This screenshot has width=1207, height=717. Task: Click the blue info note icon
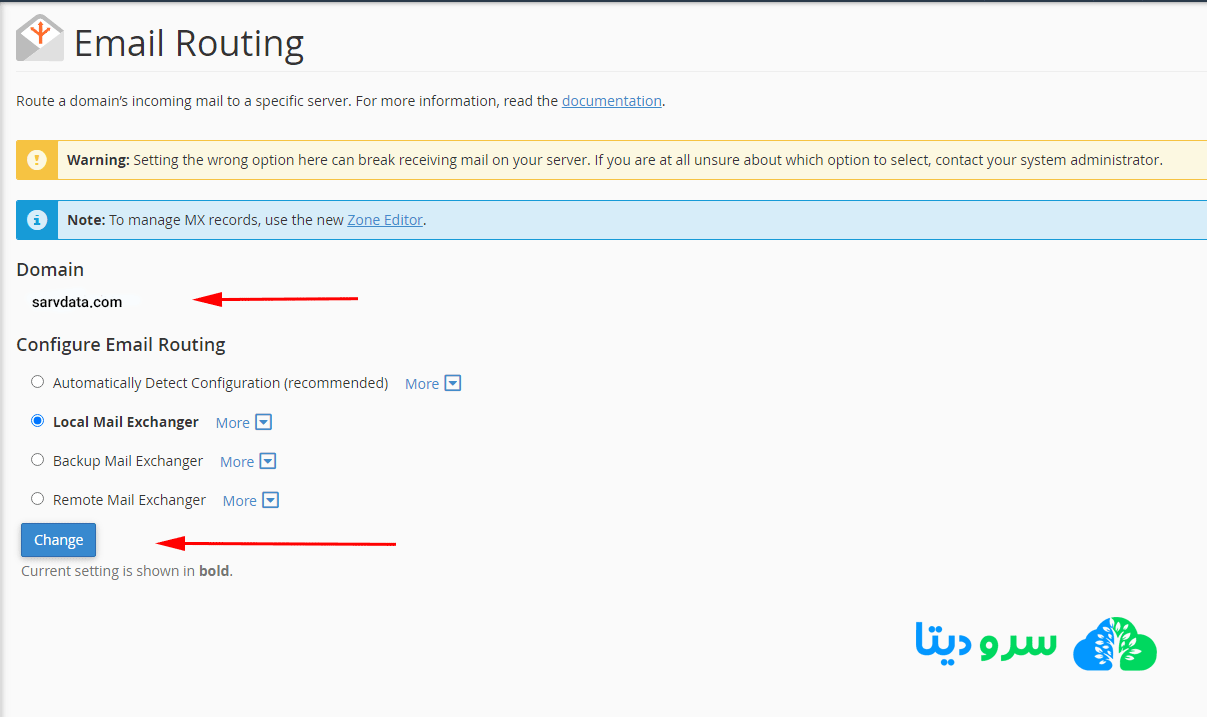pos(37,220)
